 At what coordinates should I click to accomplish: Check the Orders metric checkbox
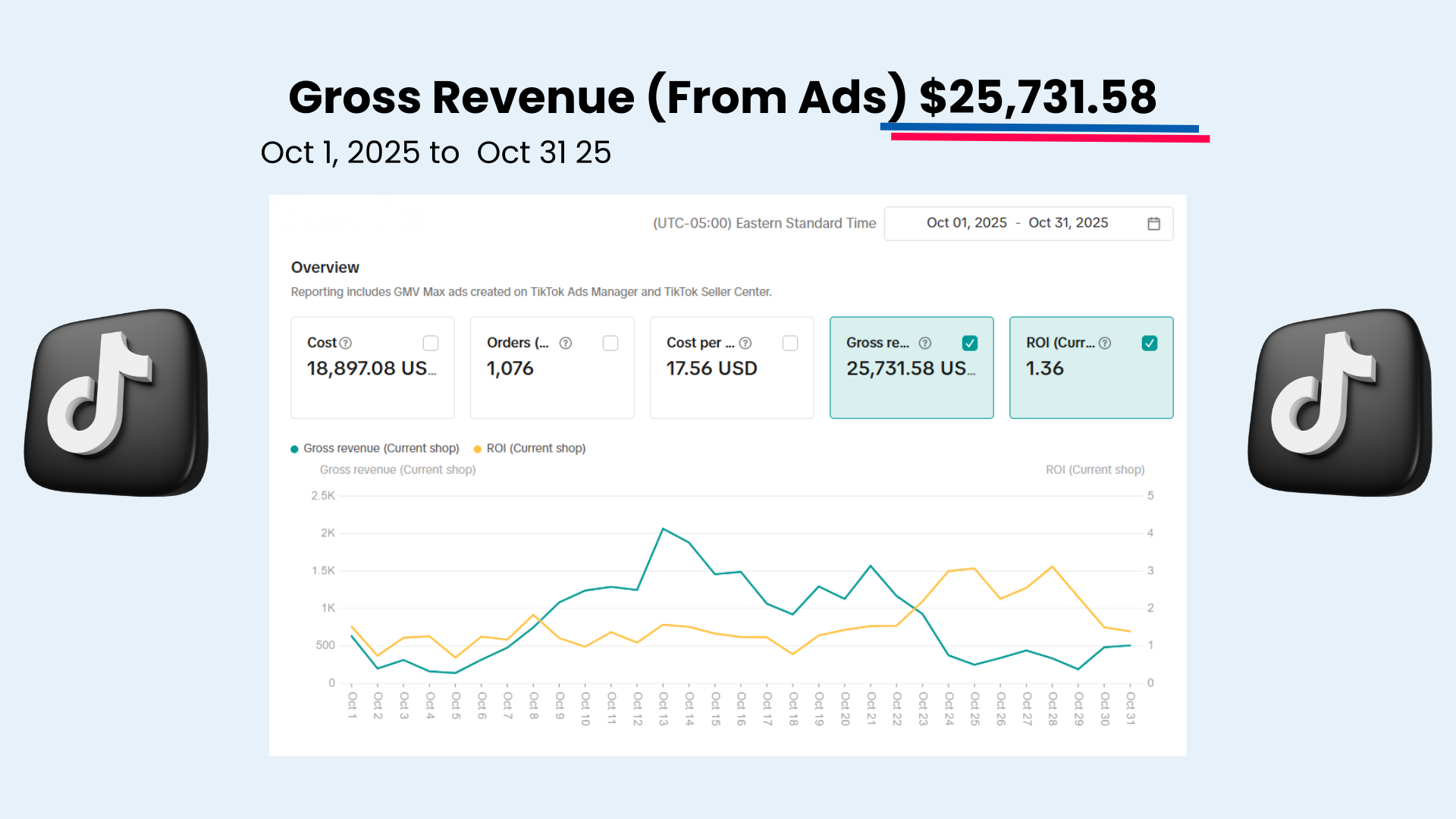610,343
